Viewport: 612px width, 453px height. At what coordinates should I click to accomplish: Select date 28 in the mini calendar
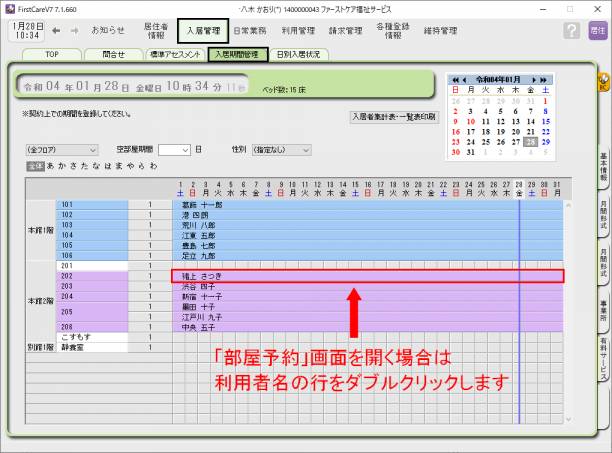[x=531, y=141]
